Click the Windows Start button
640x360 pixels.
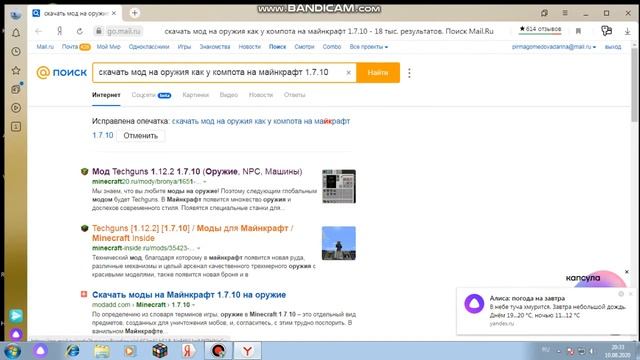point(13,351)
